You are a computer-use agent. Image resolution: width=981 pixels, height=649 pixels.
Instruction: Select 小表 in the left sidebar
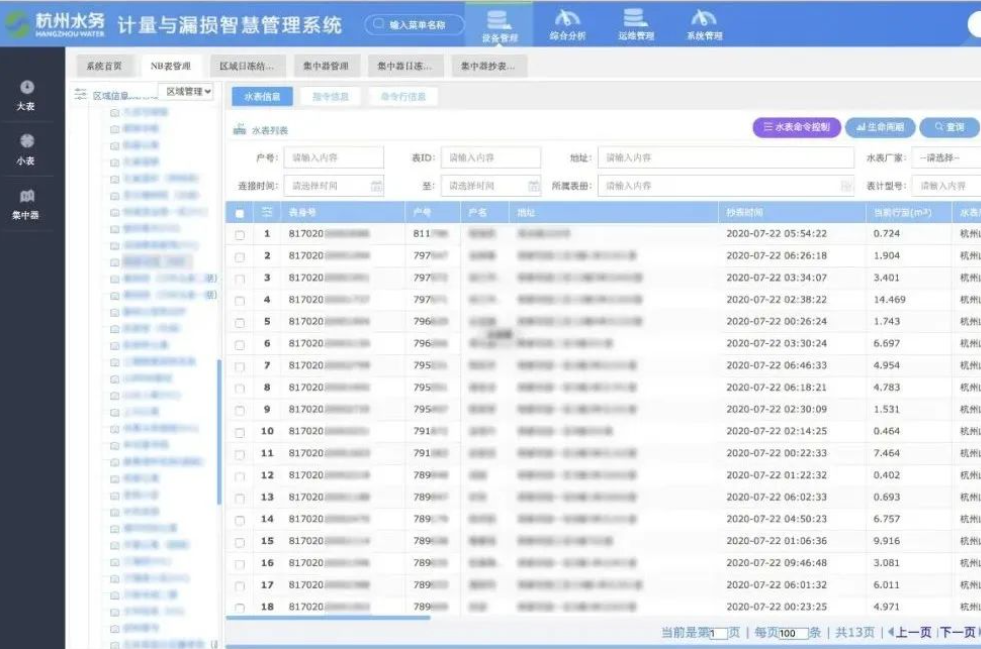click(26, 149)
